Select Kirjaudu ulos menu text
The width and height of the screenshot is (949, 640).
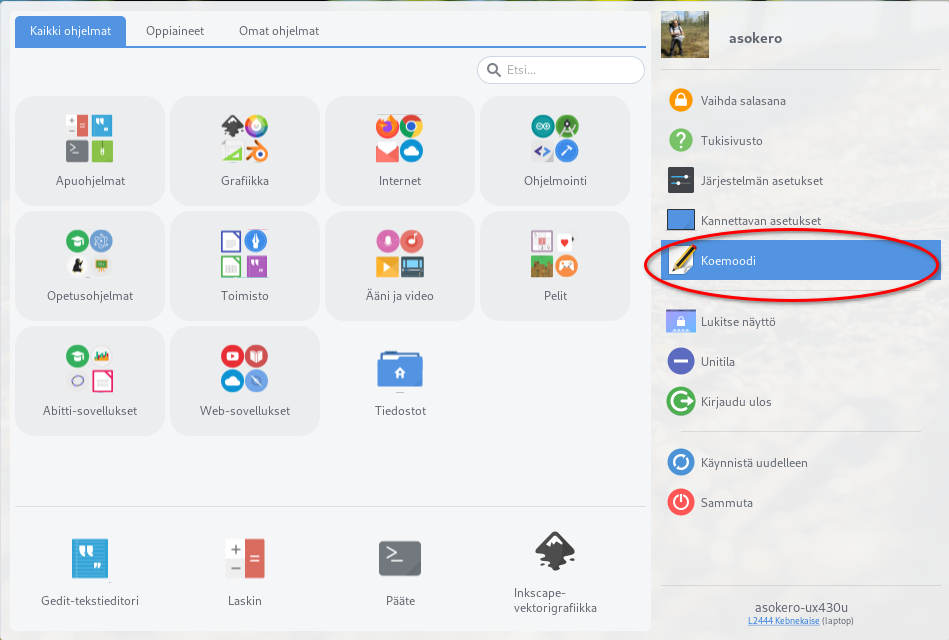pos(736,402)
